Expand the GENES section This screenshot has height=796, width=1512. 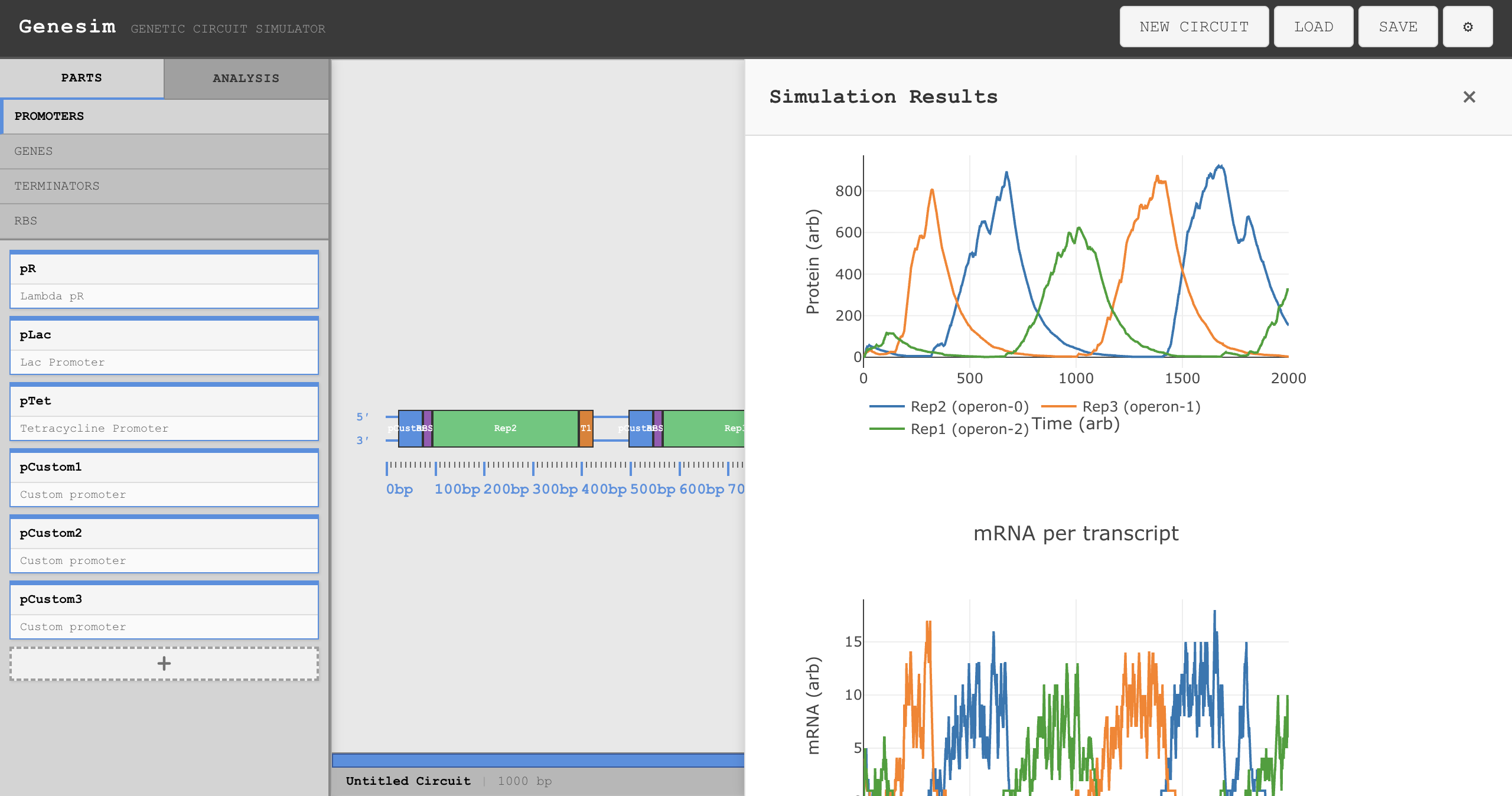[x=164, y=151]
